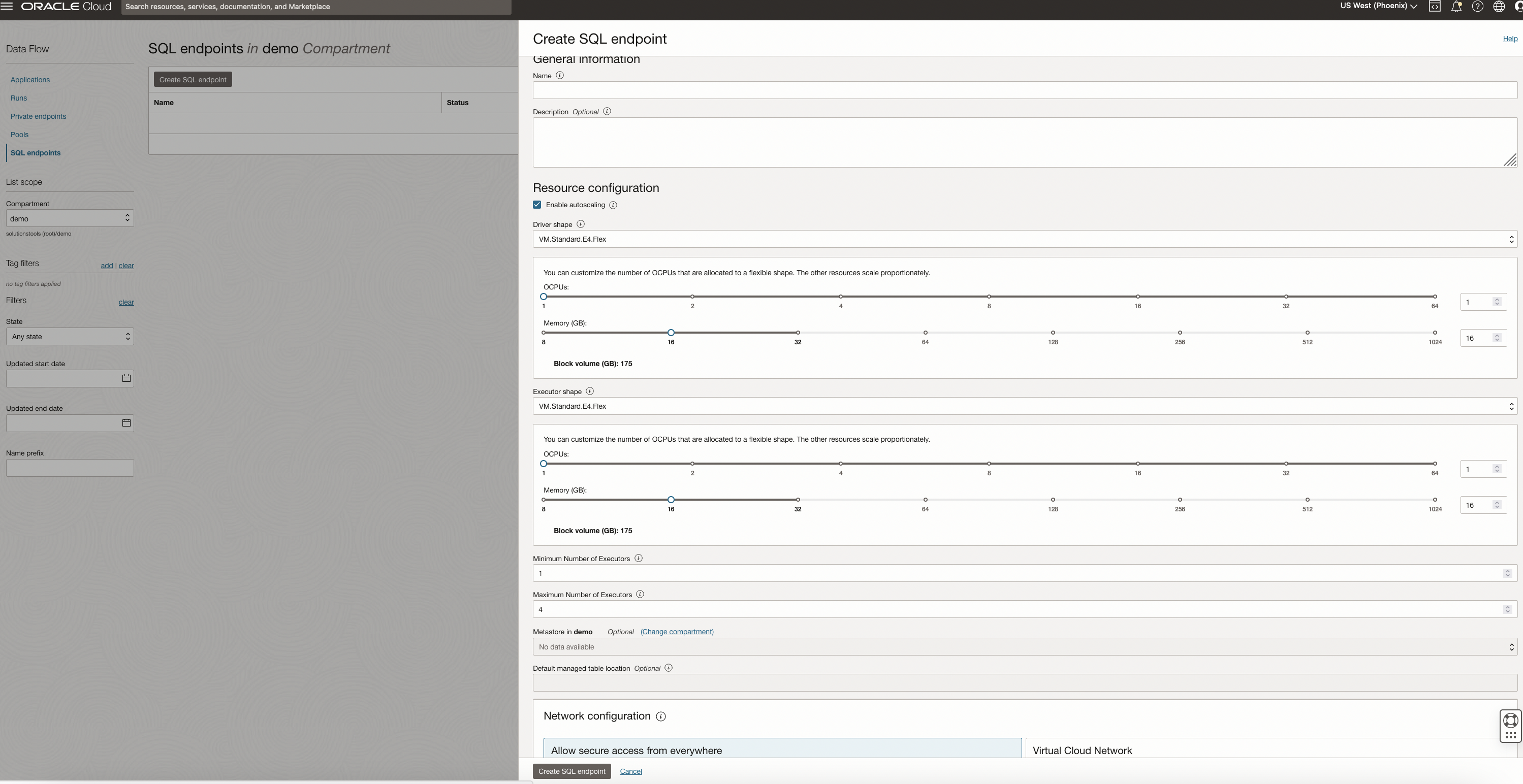Open the State filter dropdown
Image resolution: width=1523 pixels, height=784 pixels.
[x=69, y=337]
